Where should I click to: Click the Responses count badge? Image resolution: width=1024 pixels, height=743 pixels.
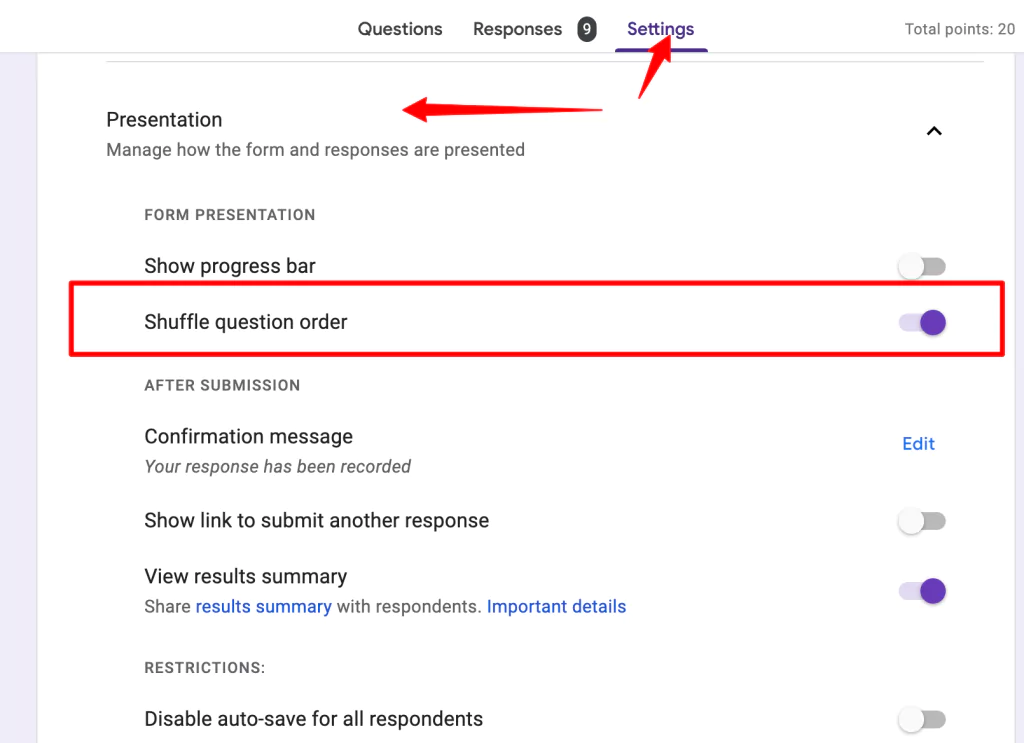586,28
